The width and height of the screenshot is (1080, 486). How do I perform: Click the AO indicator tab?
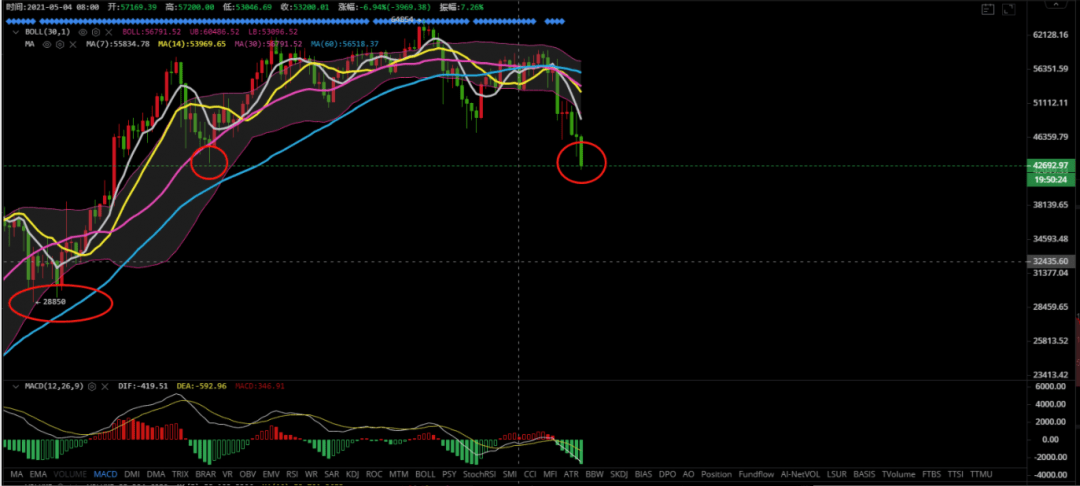688,474
